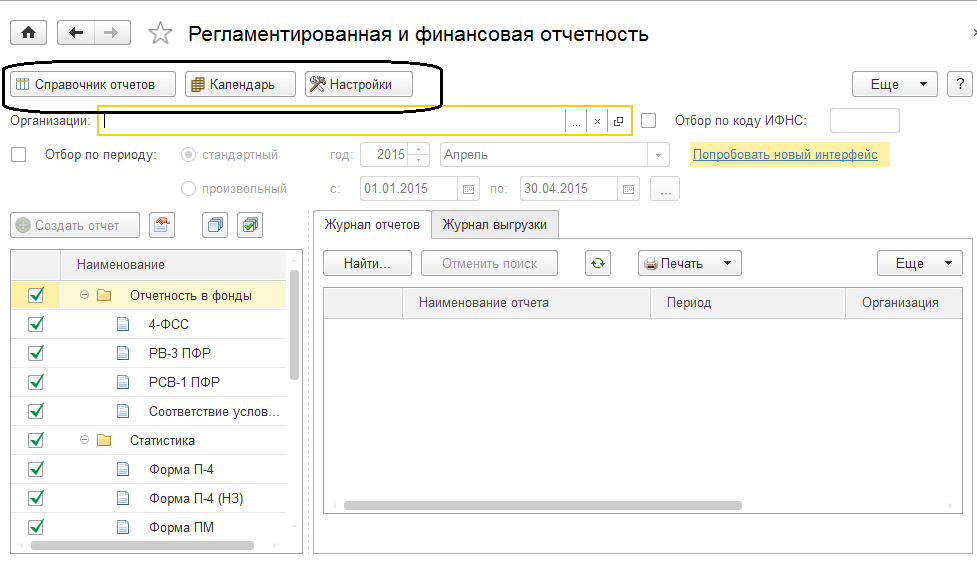This screenshot has height=562, width=977.
Task: Click the uncheck all boxes icon
Action: click(x=214, y=225)
